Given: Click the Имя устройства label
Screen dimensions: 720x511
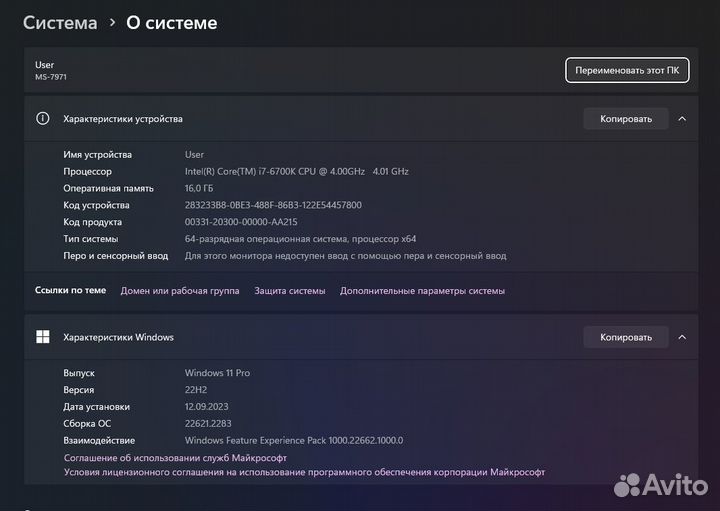Looking at the screenshot, I should pos(97,155).
